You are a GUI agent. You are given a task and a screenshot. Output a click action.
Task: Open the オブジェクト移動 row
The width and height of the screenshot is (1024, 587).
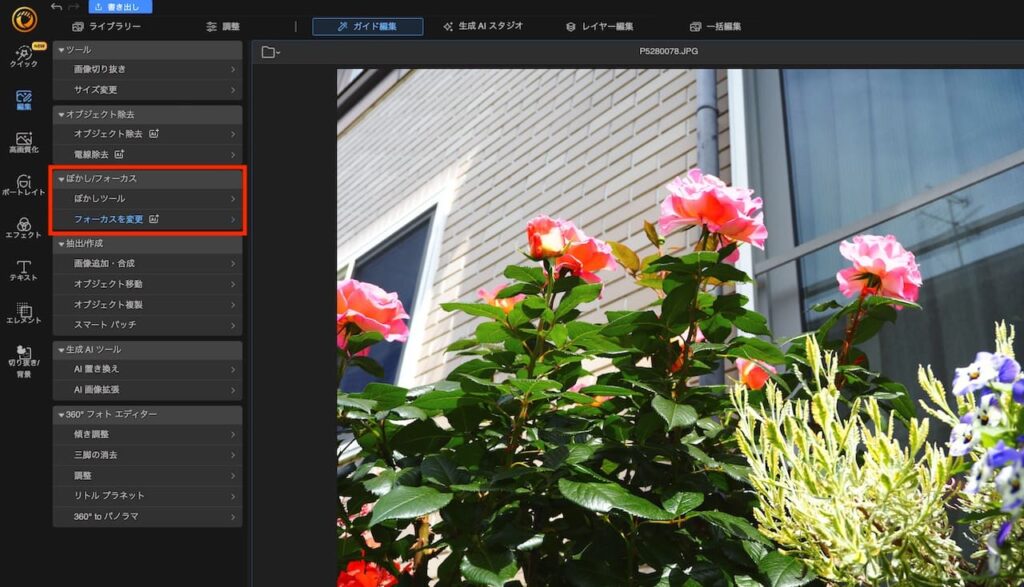[x=148, y=284]
